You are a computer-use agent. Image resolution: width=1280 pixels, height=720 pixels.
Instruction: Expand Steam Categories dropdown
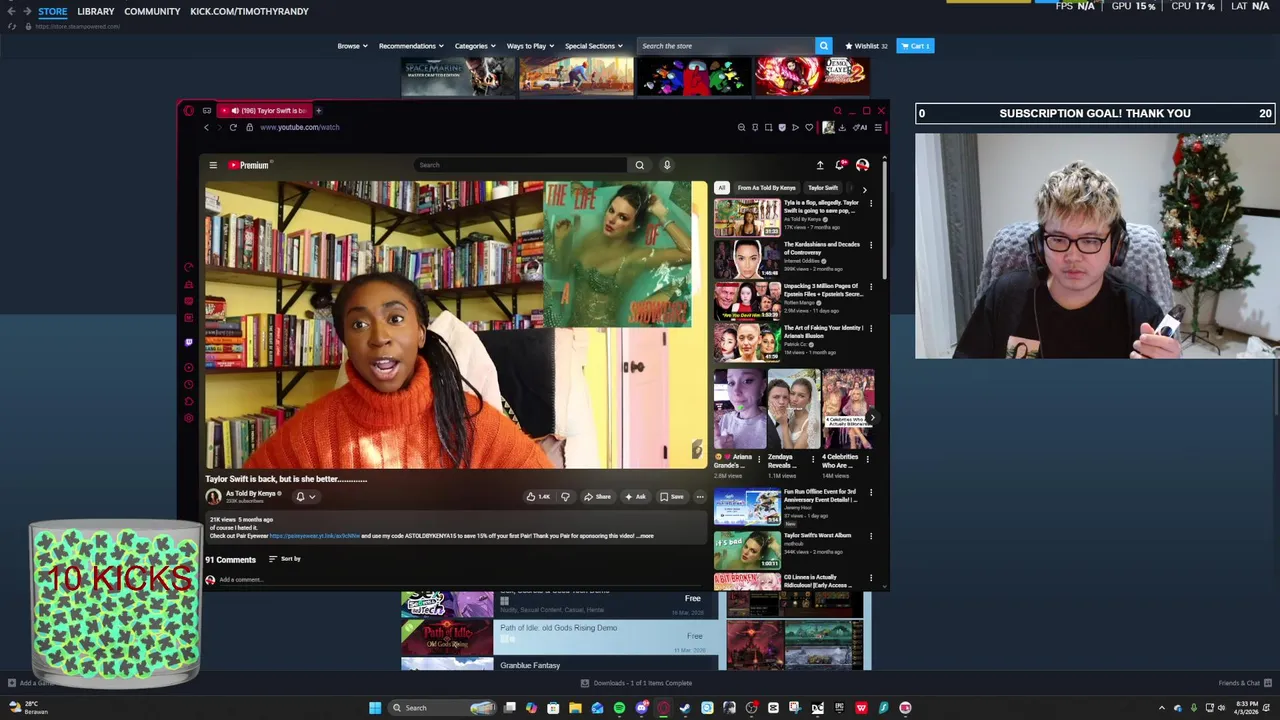(474, 46)
